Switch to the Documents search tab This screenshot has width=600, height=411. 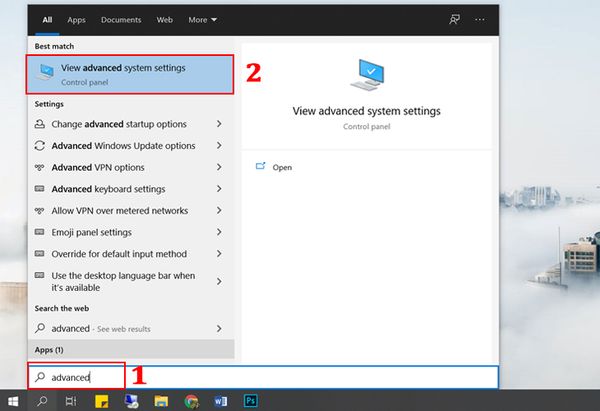(x=121, y=19)
